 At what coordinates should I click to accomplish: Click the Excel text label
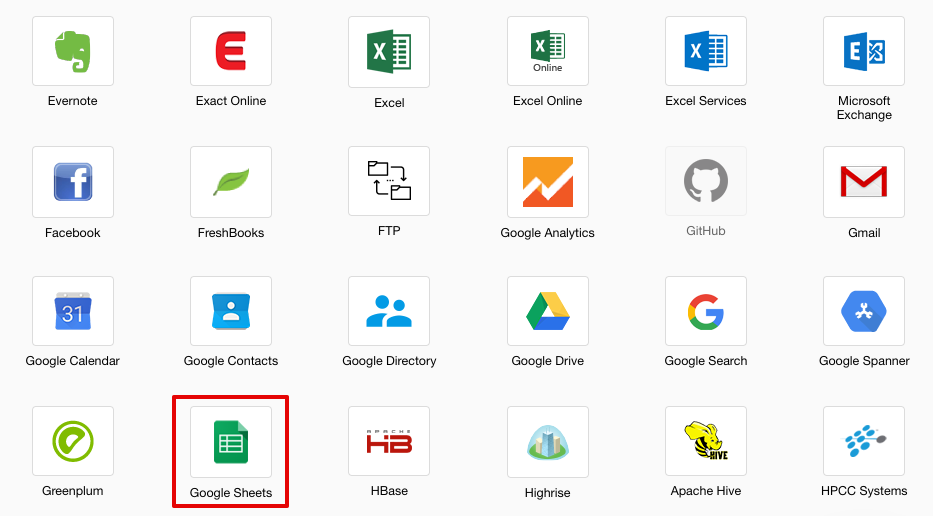click(389, 102)
